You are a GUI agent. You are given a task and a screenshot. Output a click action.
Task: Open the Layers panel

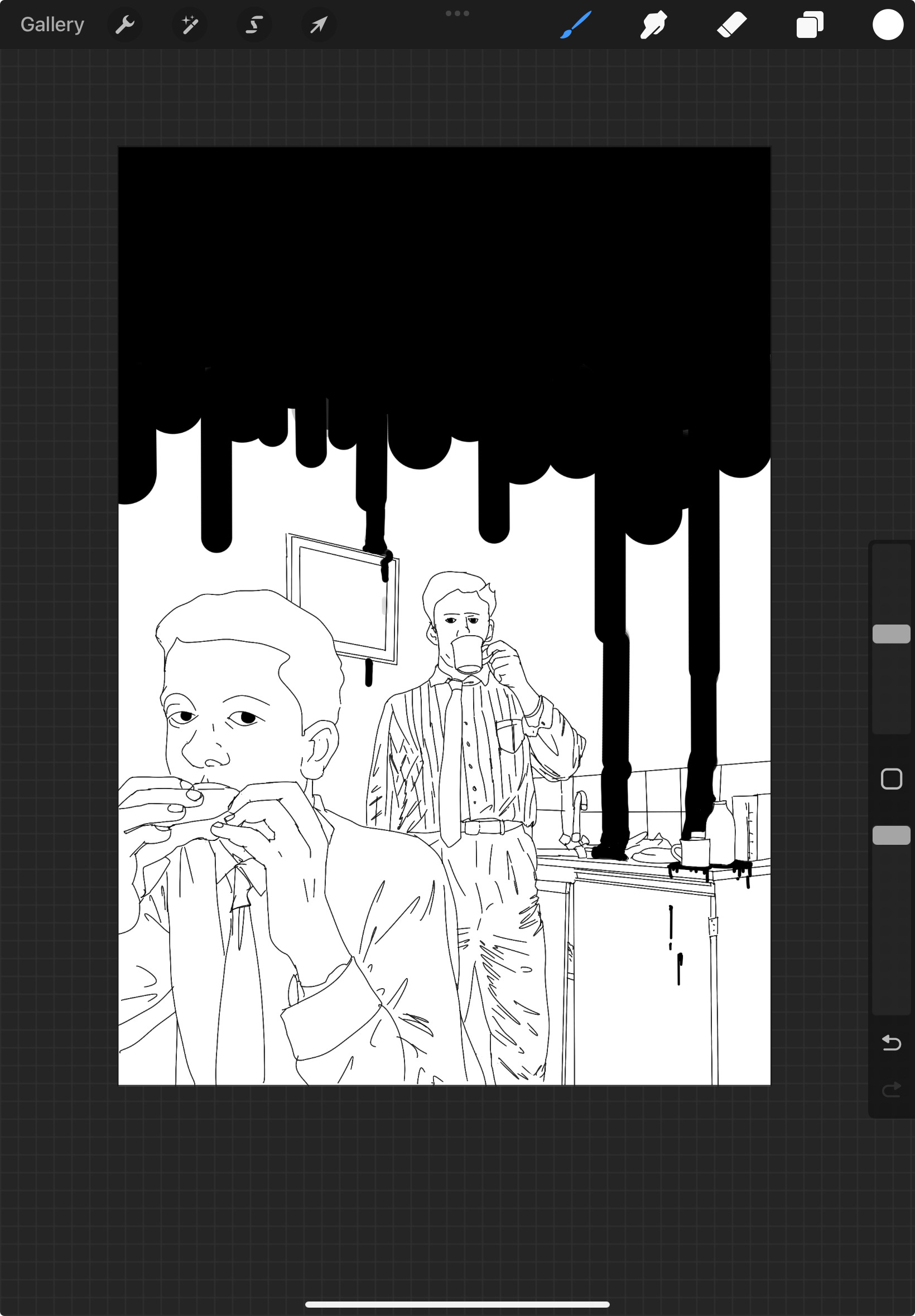810,25
